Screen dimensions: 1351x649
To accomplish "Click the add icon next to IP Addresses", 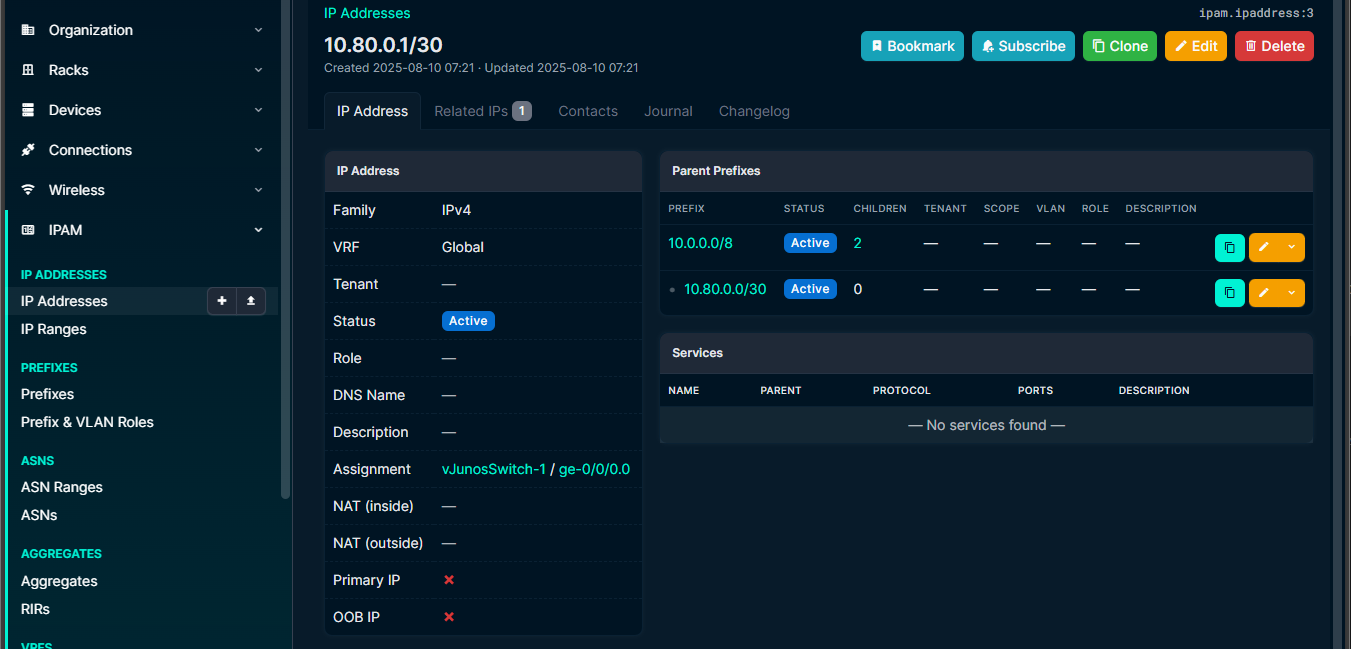I will (x=221, y=300).
